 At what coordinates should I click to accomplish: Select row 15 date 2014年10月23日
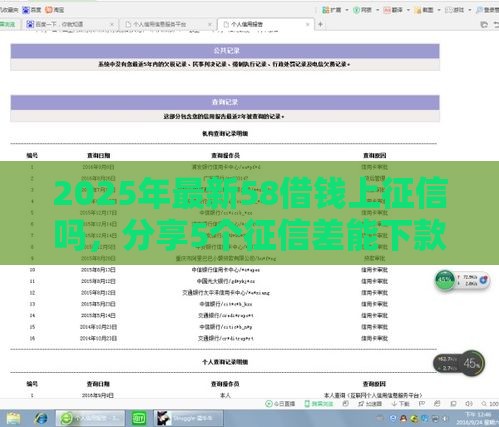(98, 327)
